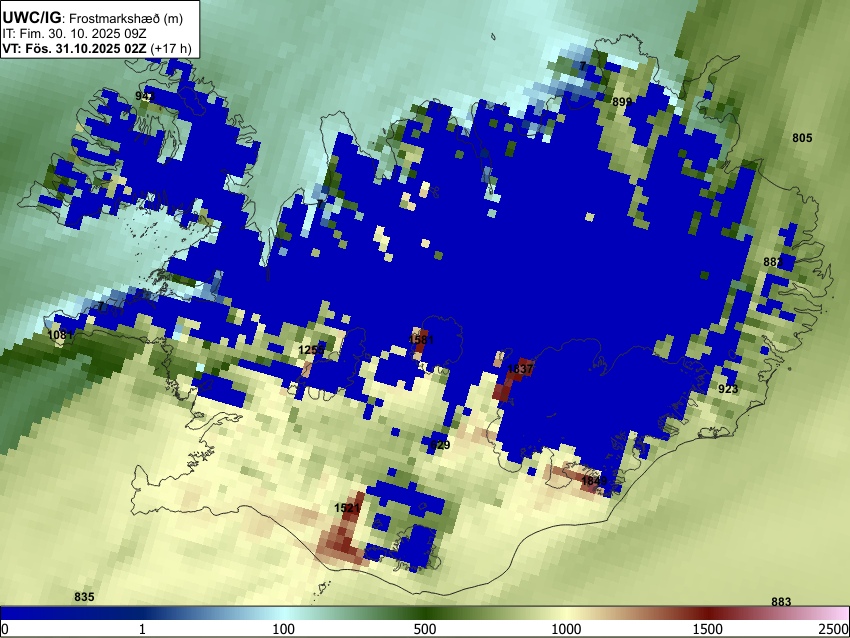The height and width of the screenshot is (638, 850).
Task: Click the map value label 1837
Action: pyautogui.click(x=520, y=369)
